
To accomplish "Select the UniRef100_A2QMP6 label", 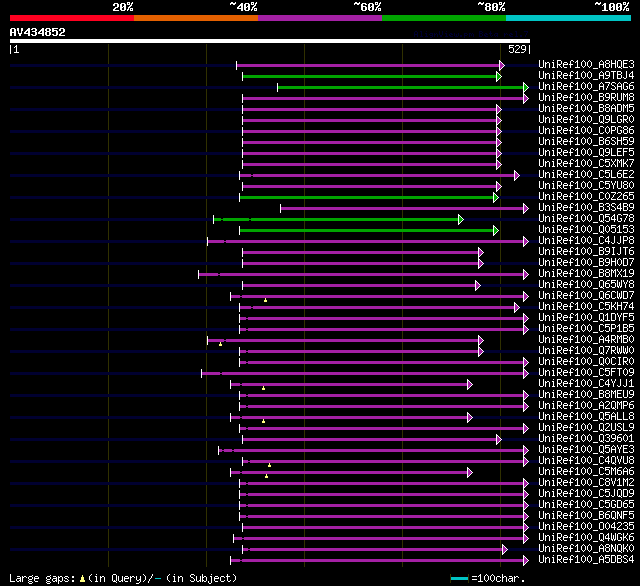I will 586,406.
